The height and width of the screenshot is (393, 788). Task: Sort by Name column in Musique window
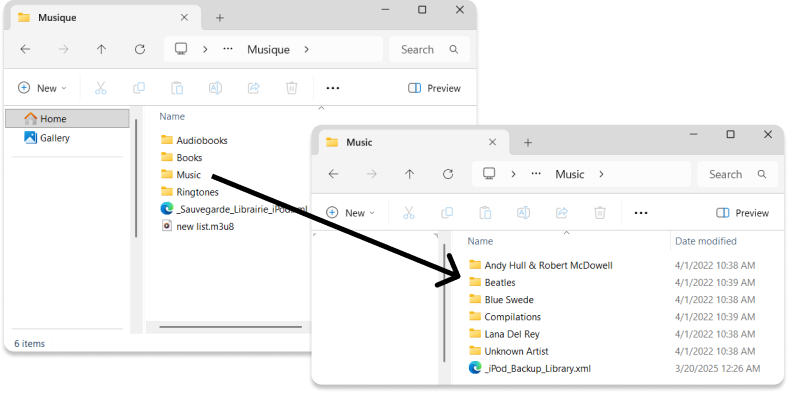tap(172, 116)
